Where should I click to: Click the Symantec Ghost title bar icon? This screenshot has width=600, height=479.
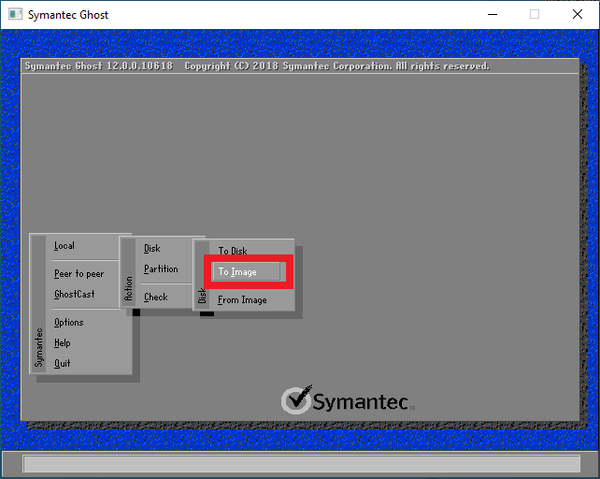point(15,15)
